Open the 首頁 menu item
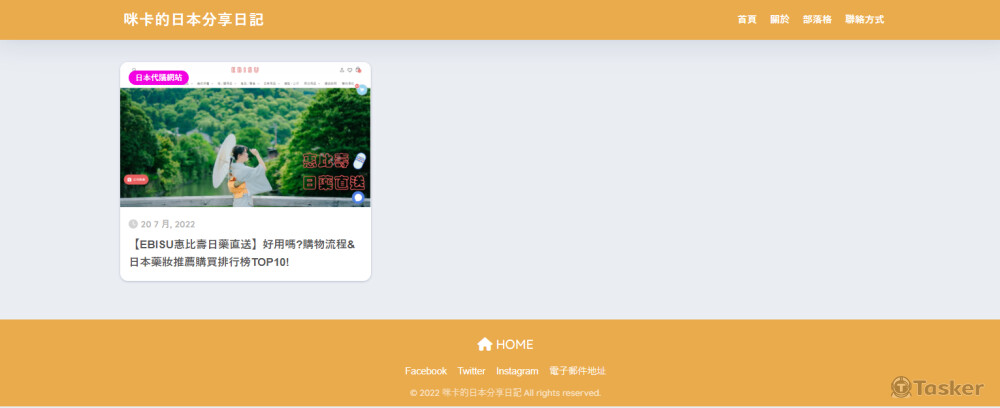Image resolution: width=1000 pixels, height=408 pixels. (x=747, y=20)
